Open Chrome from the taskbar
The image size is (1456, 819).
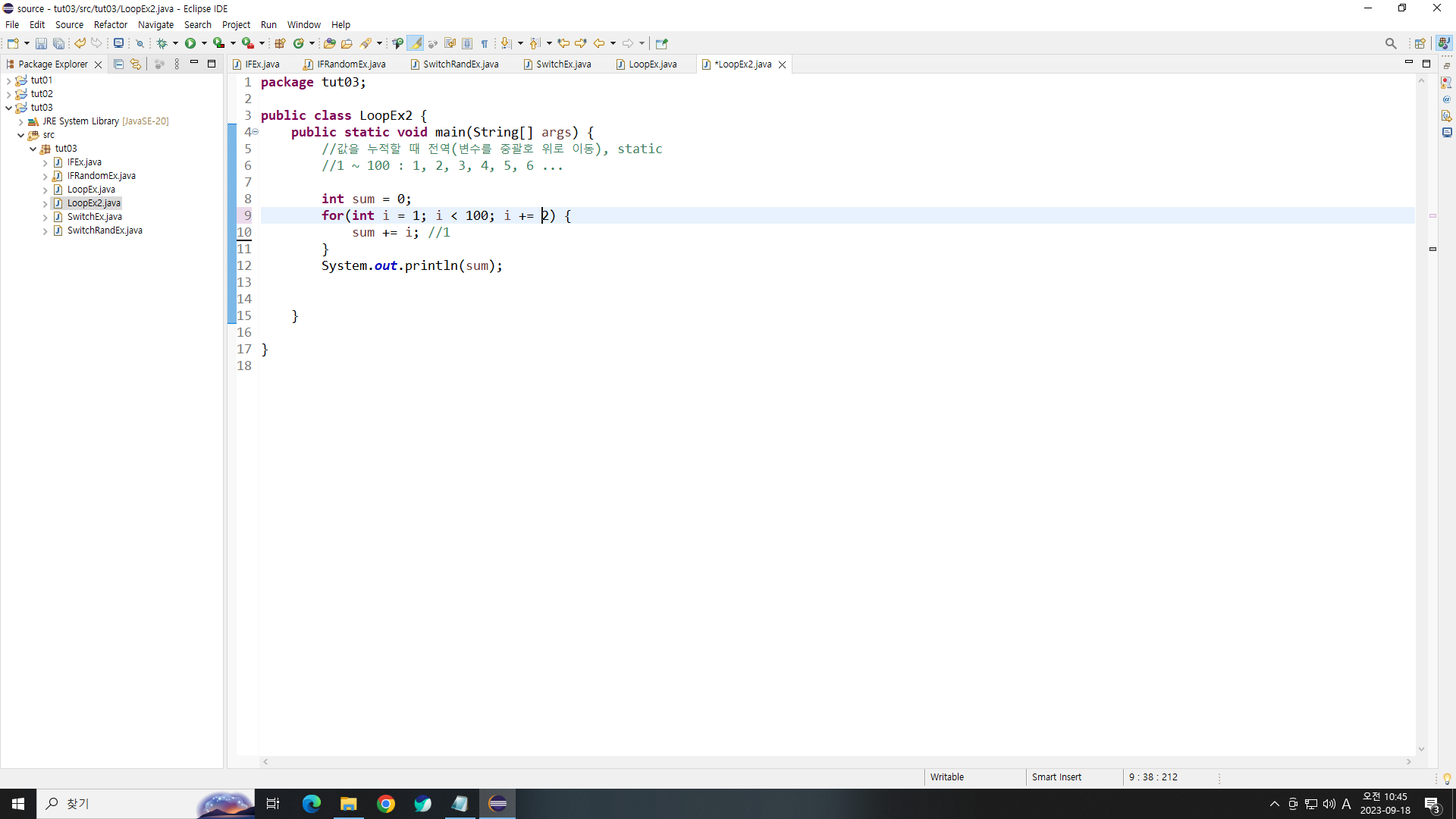pos(385,804)
